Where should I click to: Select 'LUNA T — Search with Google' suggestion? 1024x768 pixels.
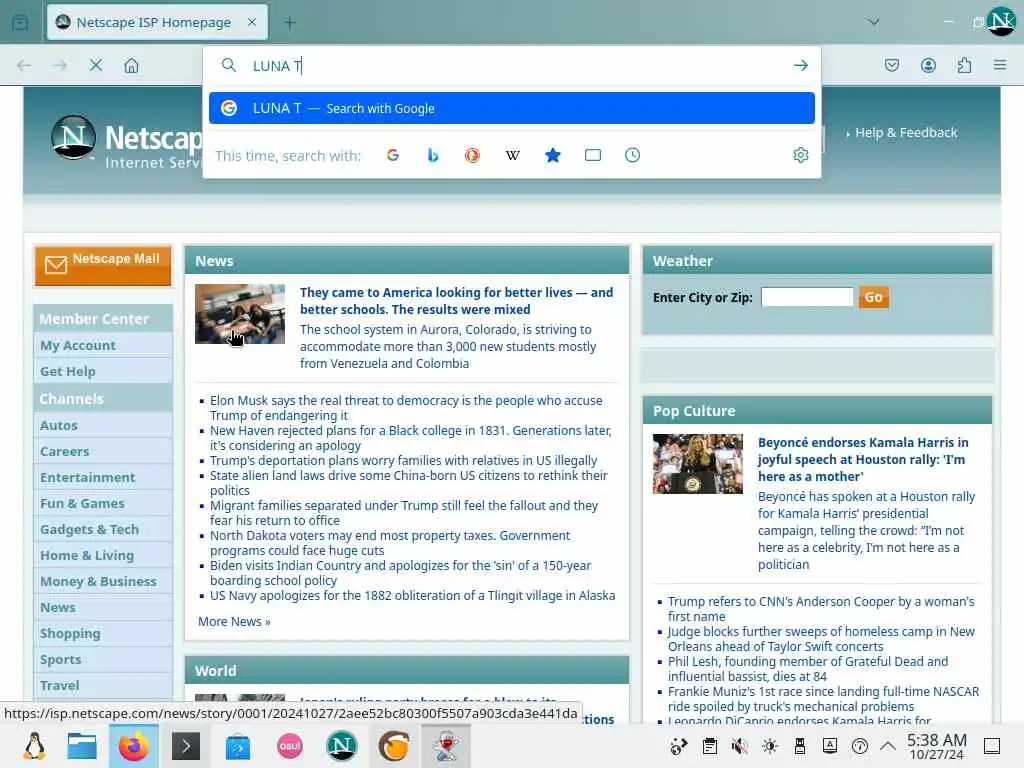511,108
